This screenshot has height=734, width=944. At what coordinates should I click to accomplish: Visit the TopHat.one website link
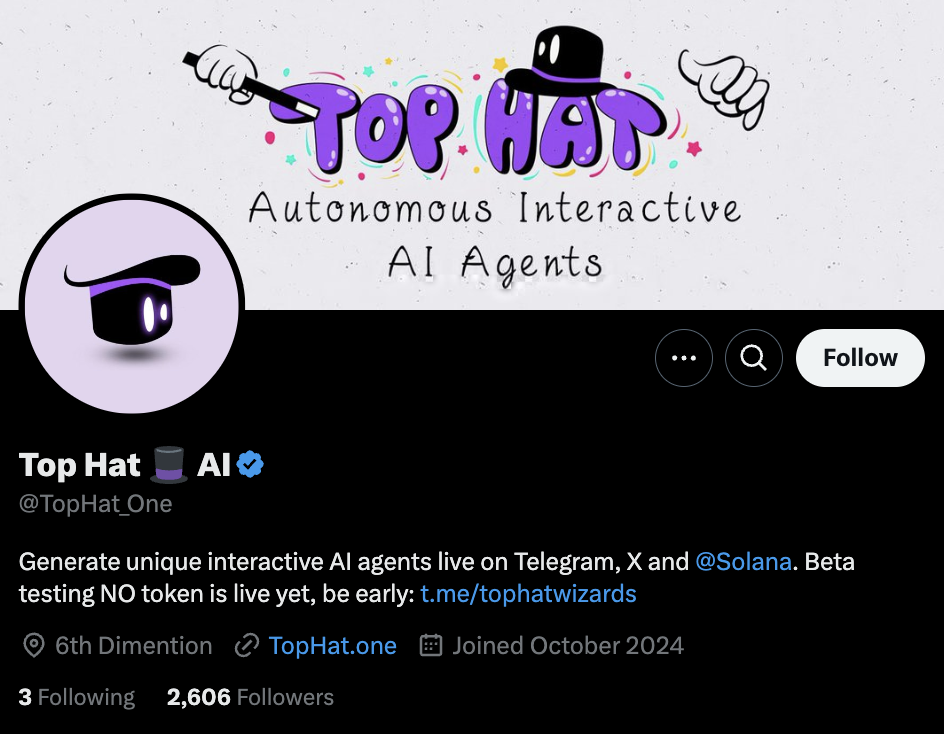(332, 645)
